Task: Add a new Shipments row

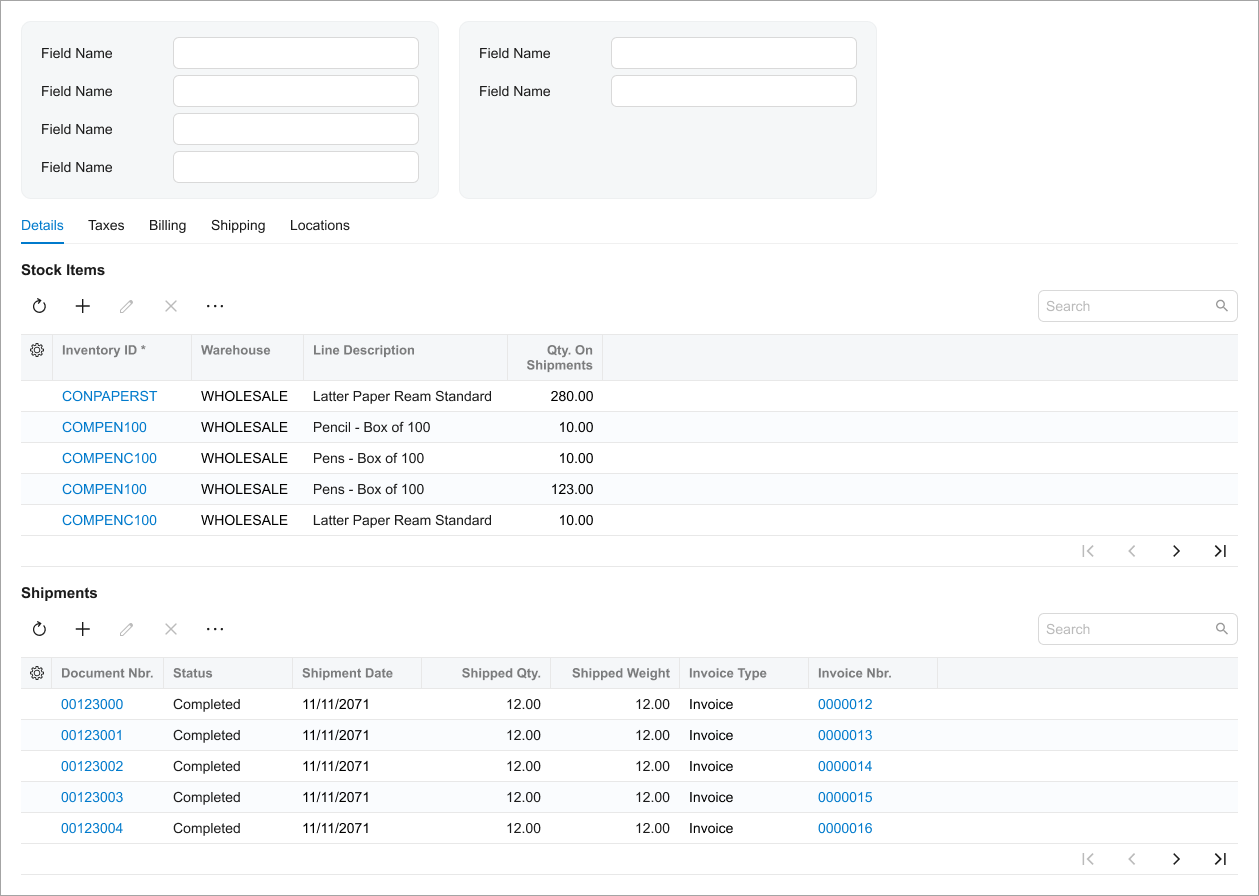Action: pos(83,629)
